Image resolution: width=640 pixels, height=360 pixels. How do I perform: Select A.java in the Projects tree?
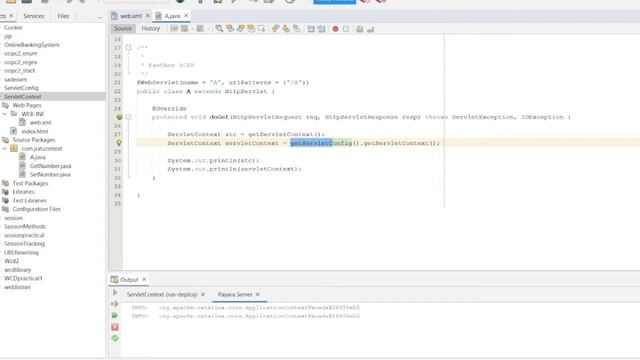point(38,157)
